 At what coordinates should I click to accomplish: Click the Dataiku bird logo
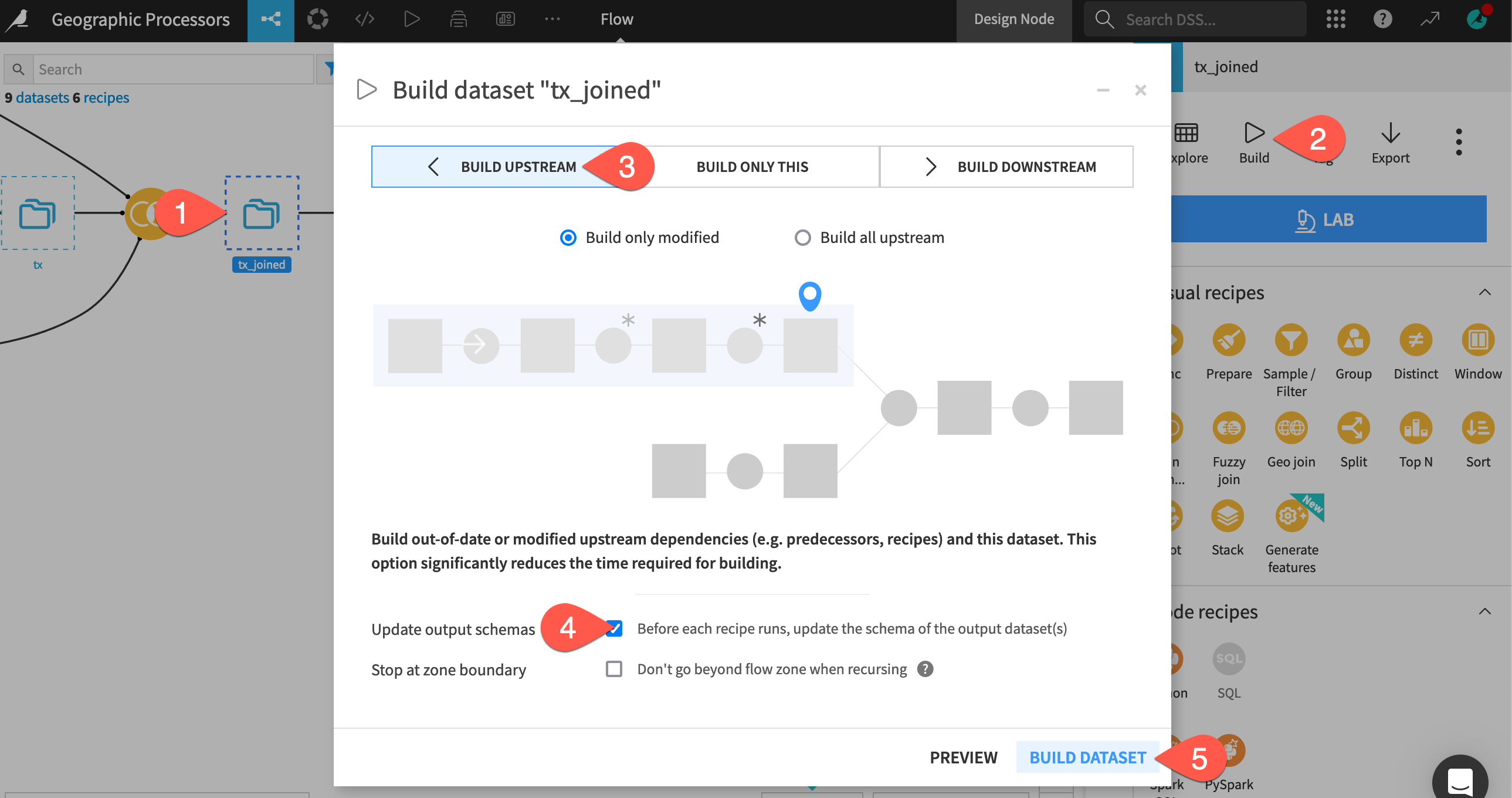pyautogui.click(x=18, y=19)
